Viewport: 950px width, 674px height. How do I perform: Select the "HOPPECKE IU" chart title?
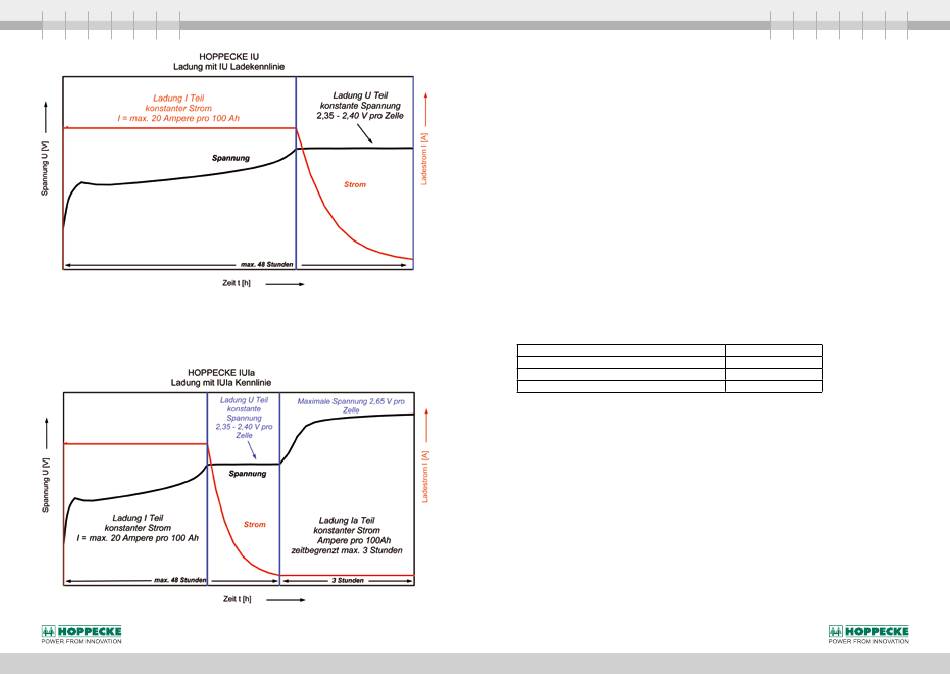229,56
